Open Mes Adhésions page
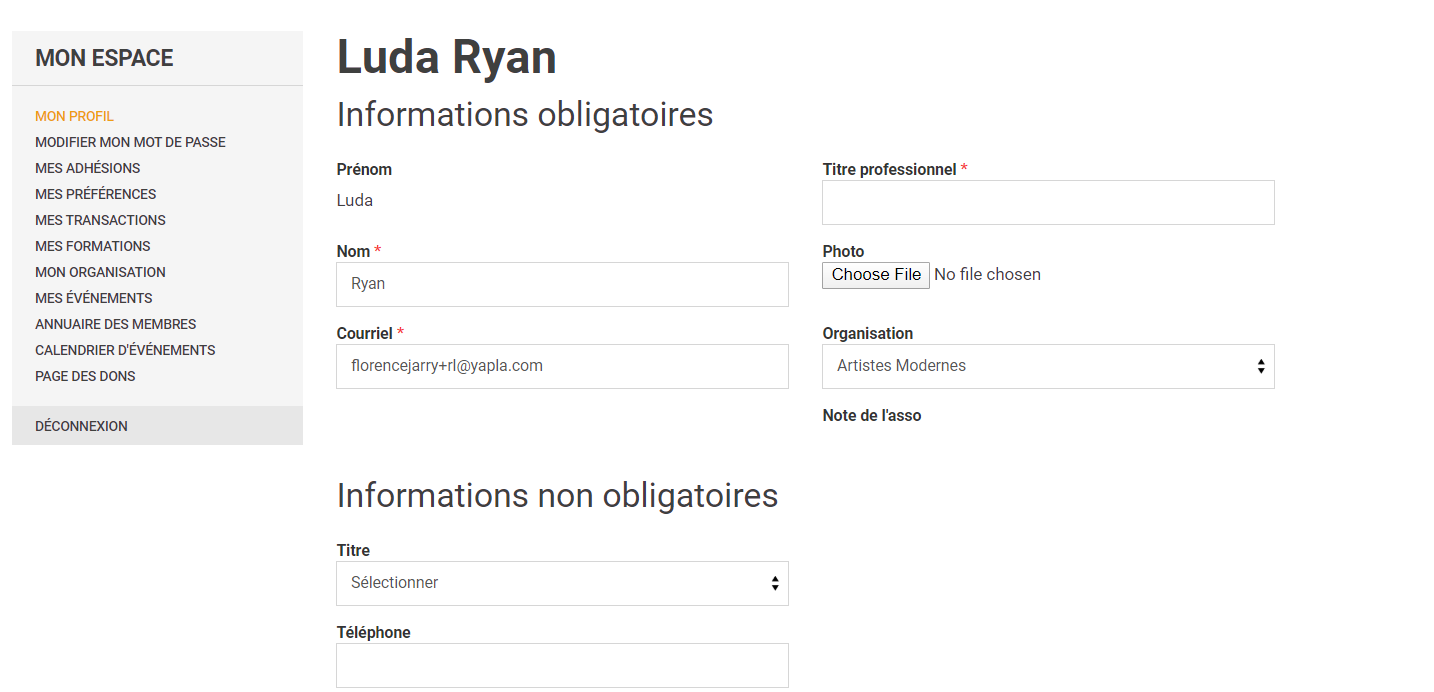This screenshot has width=1434, height=692. point(87,168)
